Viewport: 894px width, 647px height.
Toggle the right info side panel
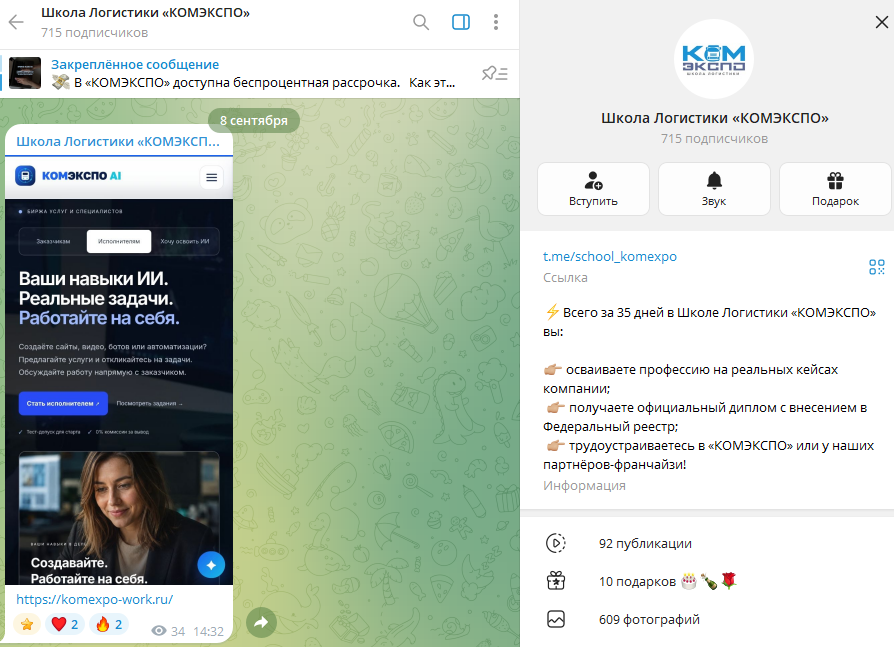[461, 22]
